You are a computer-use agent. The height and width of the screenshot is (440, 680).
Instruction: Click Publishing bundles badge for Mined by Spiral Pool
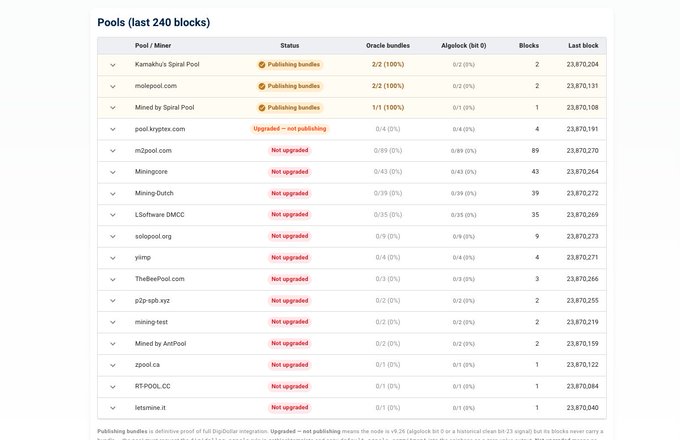pos(289,108)
